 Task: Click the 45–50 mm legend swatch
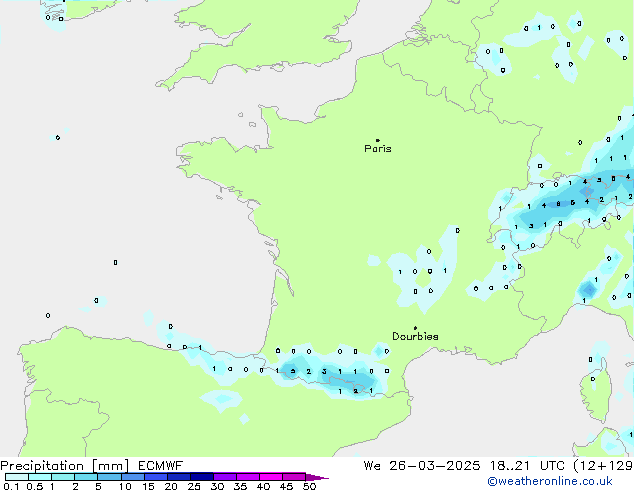tap(294, 477)
